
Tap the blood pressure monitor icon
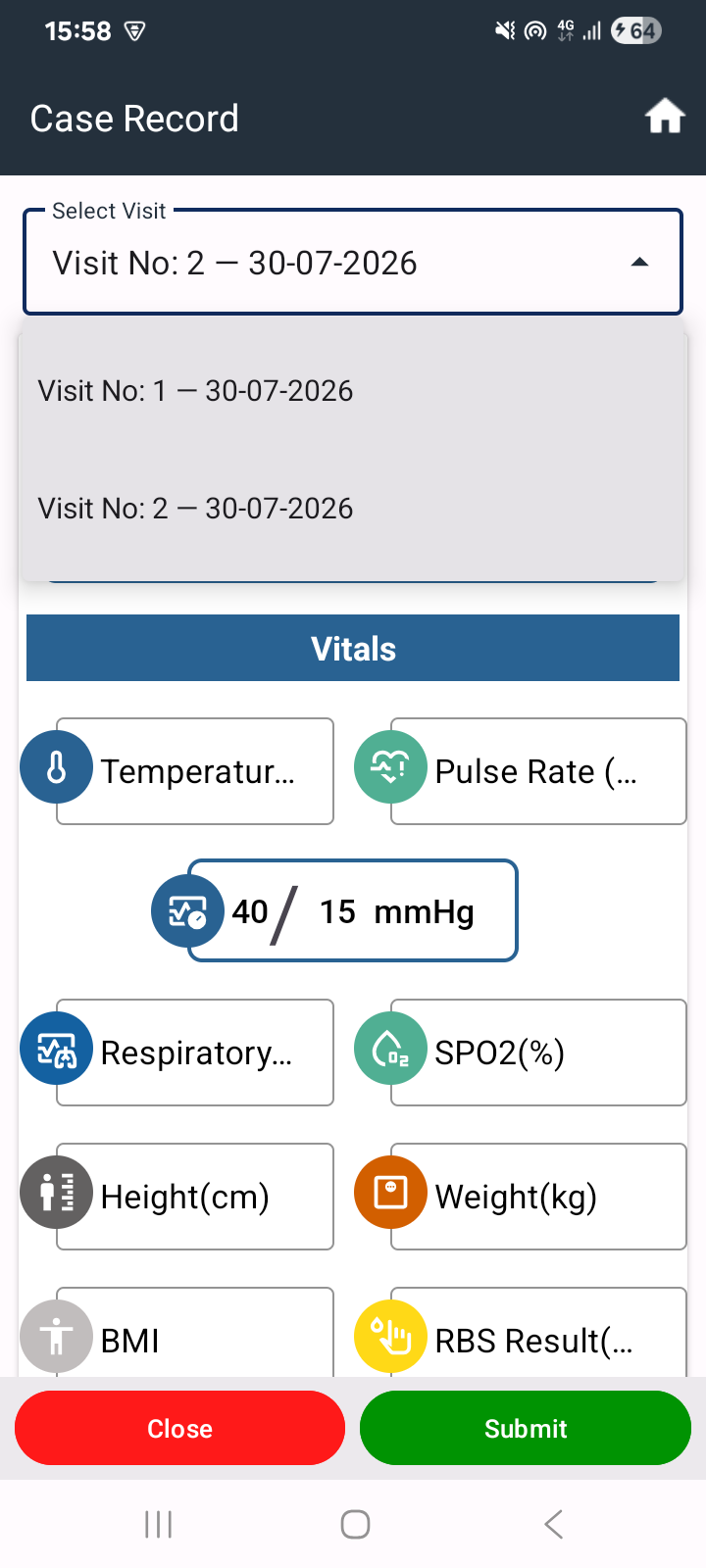[187, 911]
